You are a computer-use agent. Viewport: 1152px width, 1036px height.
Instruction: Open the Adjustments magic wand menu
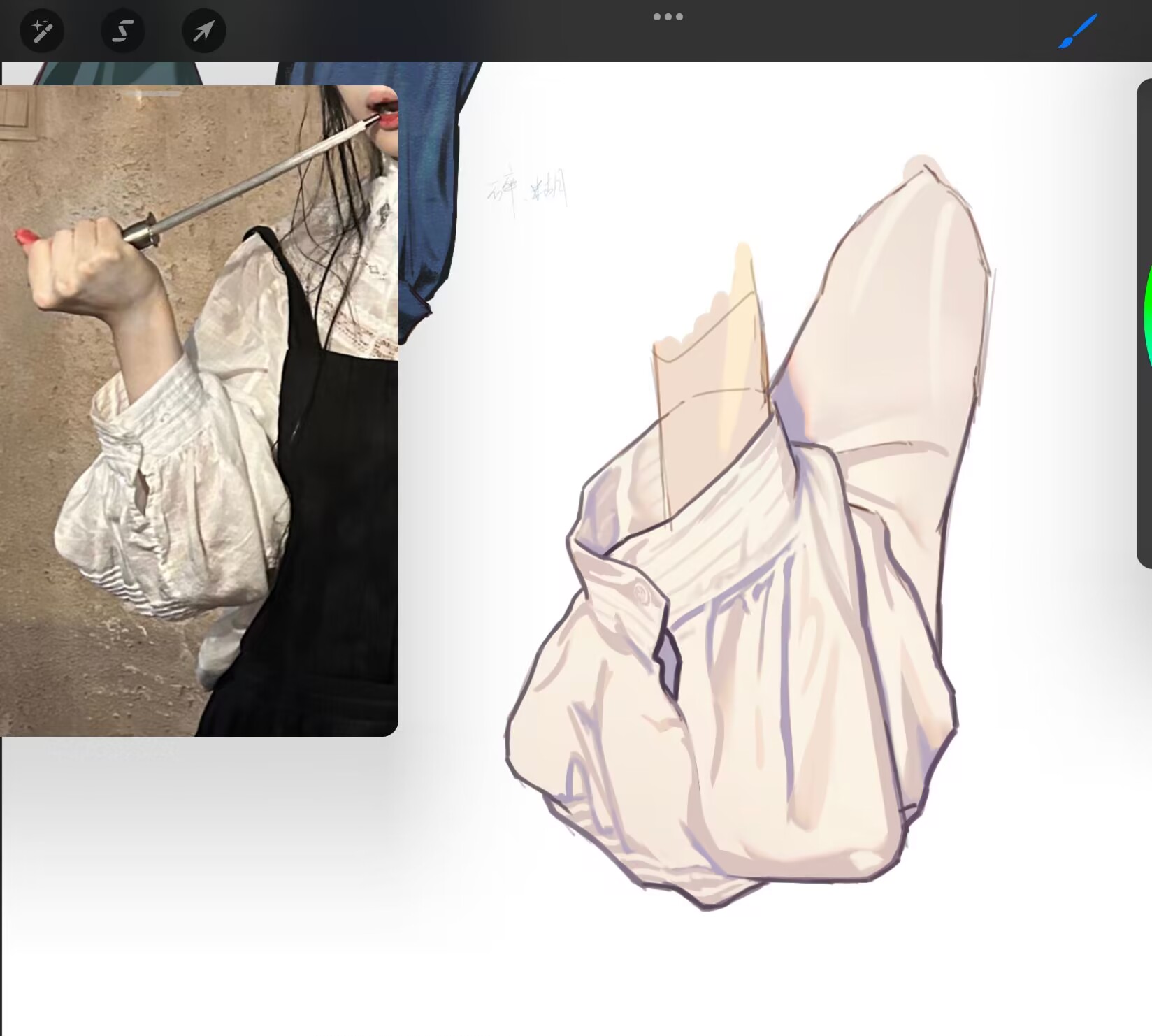(x=42, y=31)
